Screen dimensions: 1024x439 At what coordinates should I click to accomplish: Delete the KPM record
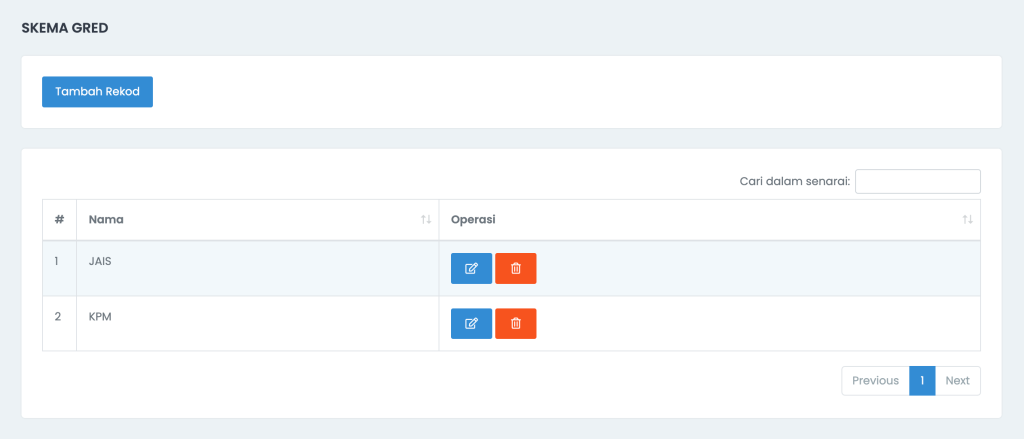515,323
